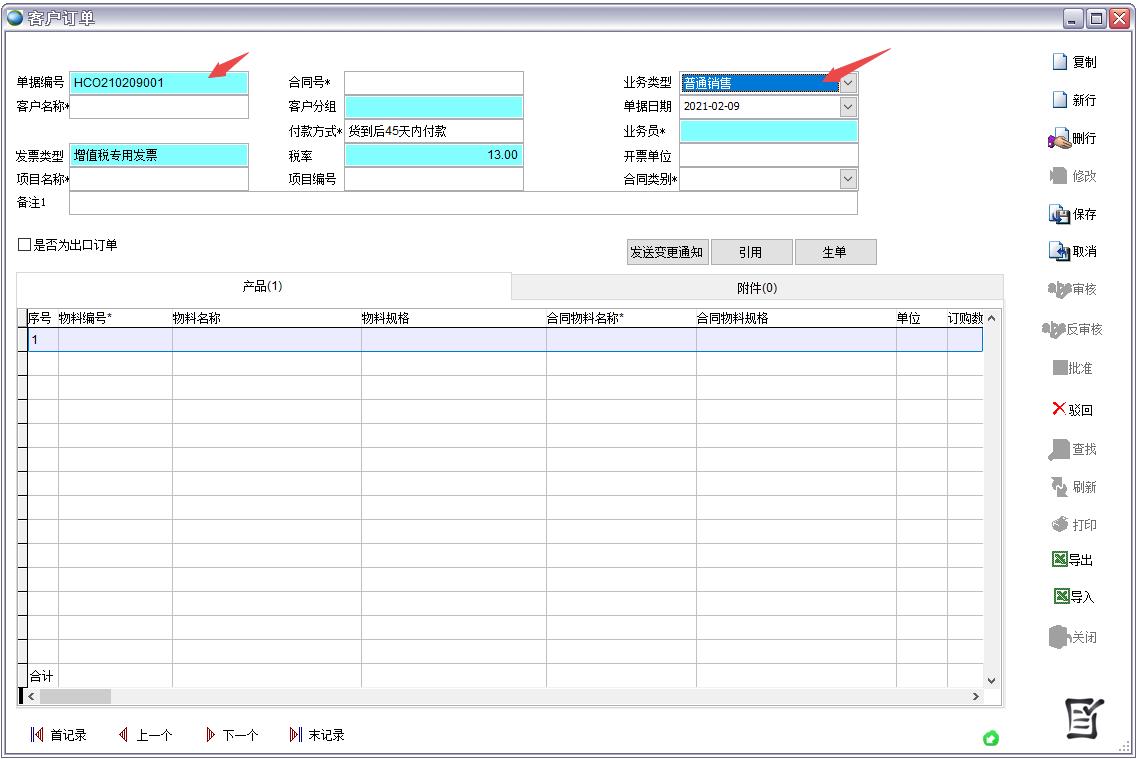Click the 生单 button
Screen dimensions: 1138x759
click(x=836, y=251)
